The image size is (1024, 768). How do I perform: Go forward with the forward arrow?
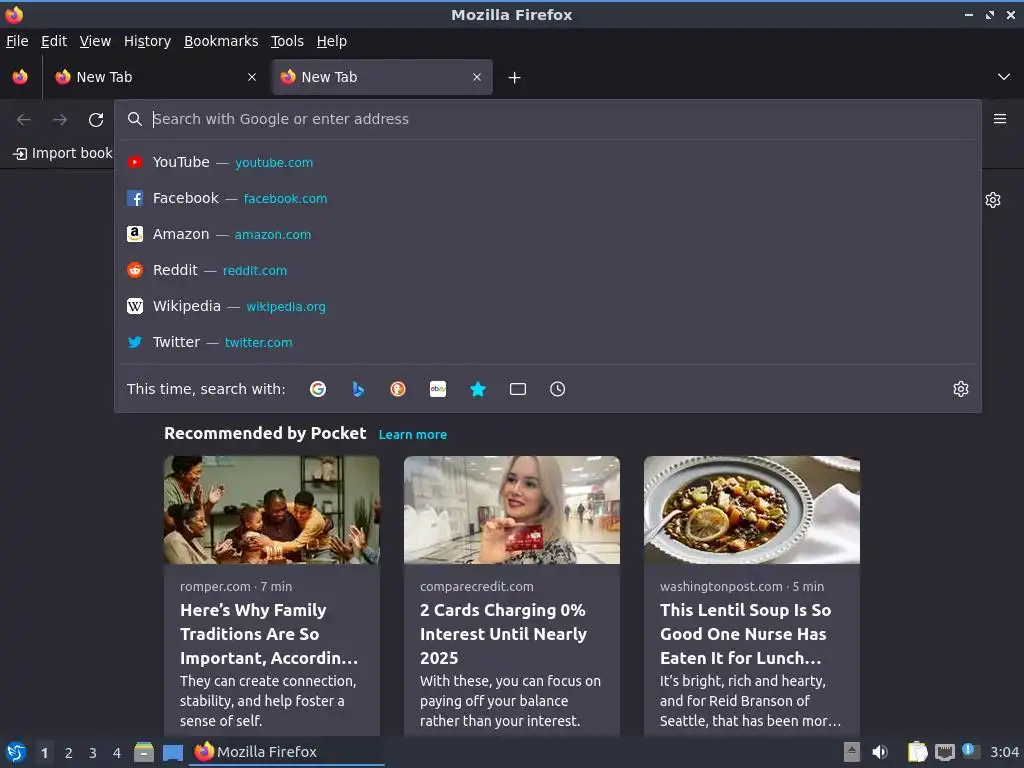[60, 120]
